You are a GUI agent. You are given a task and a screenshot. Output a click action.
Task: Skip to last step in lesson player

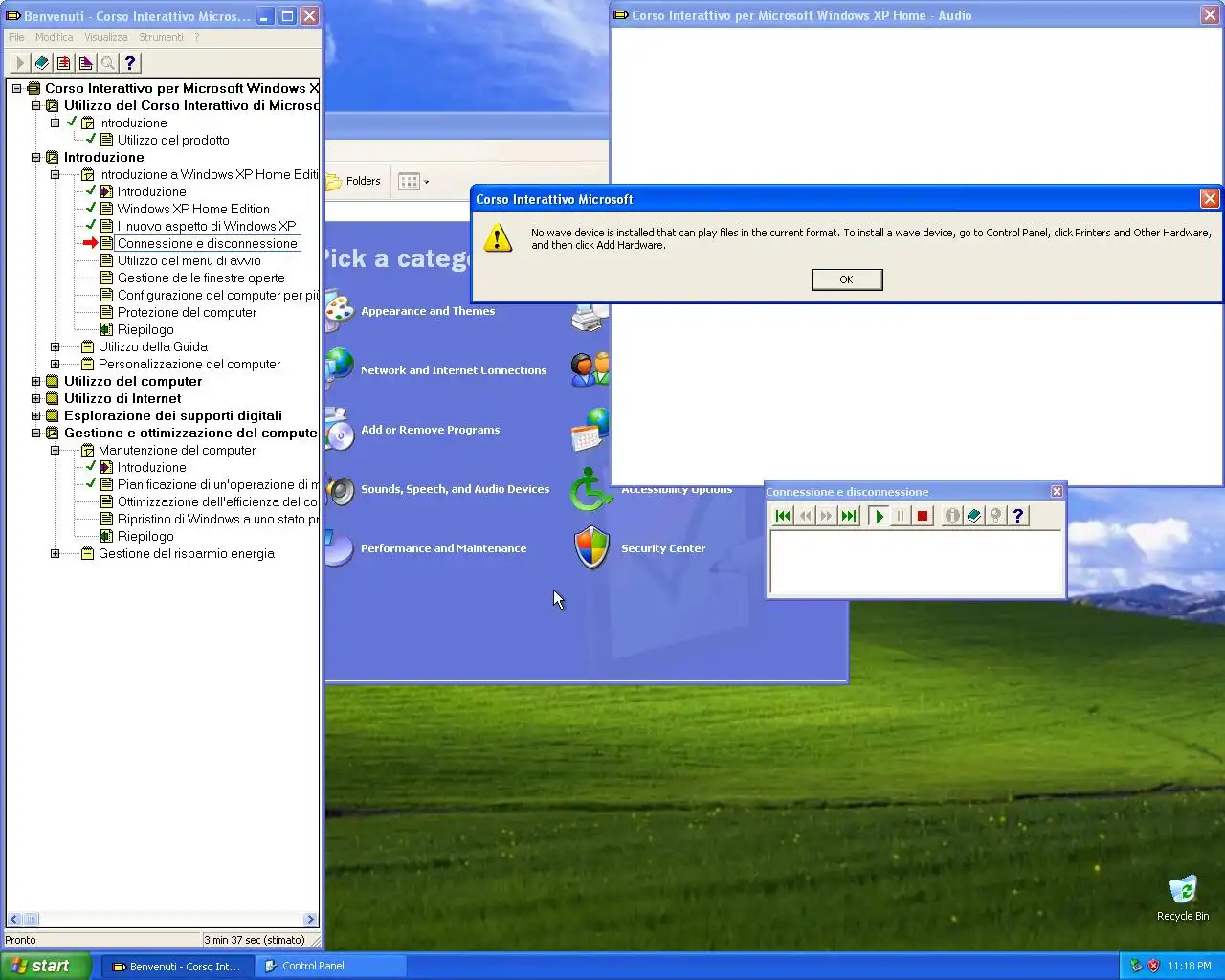point(849,516)
